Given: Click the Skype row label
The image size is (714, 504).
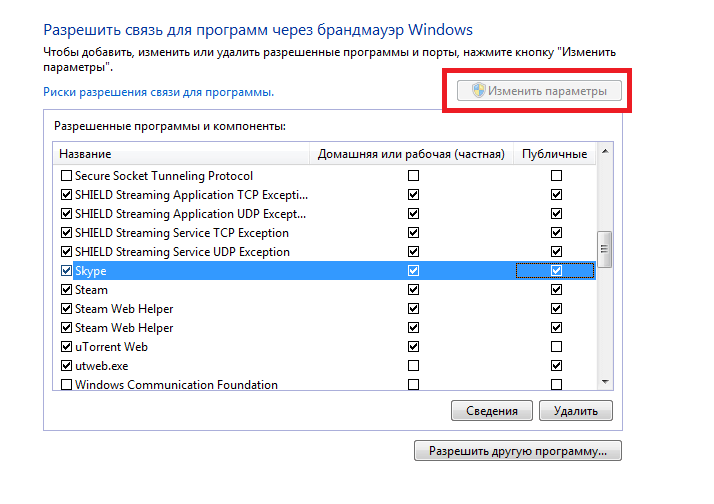Looking at the screenshot, I should (x=91, y=271).
